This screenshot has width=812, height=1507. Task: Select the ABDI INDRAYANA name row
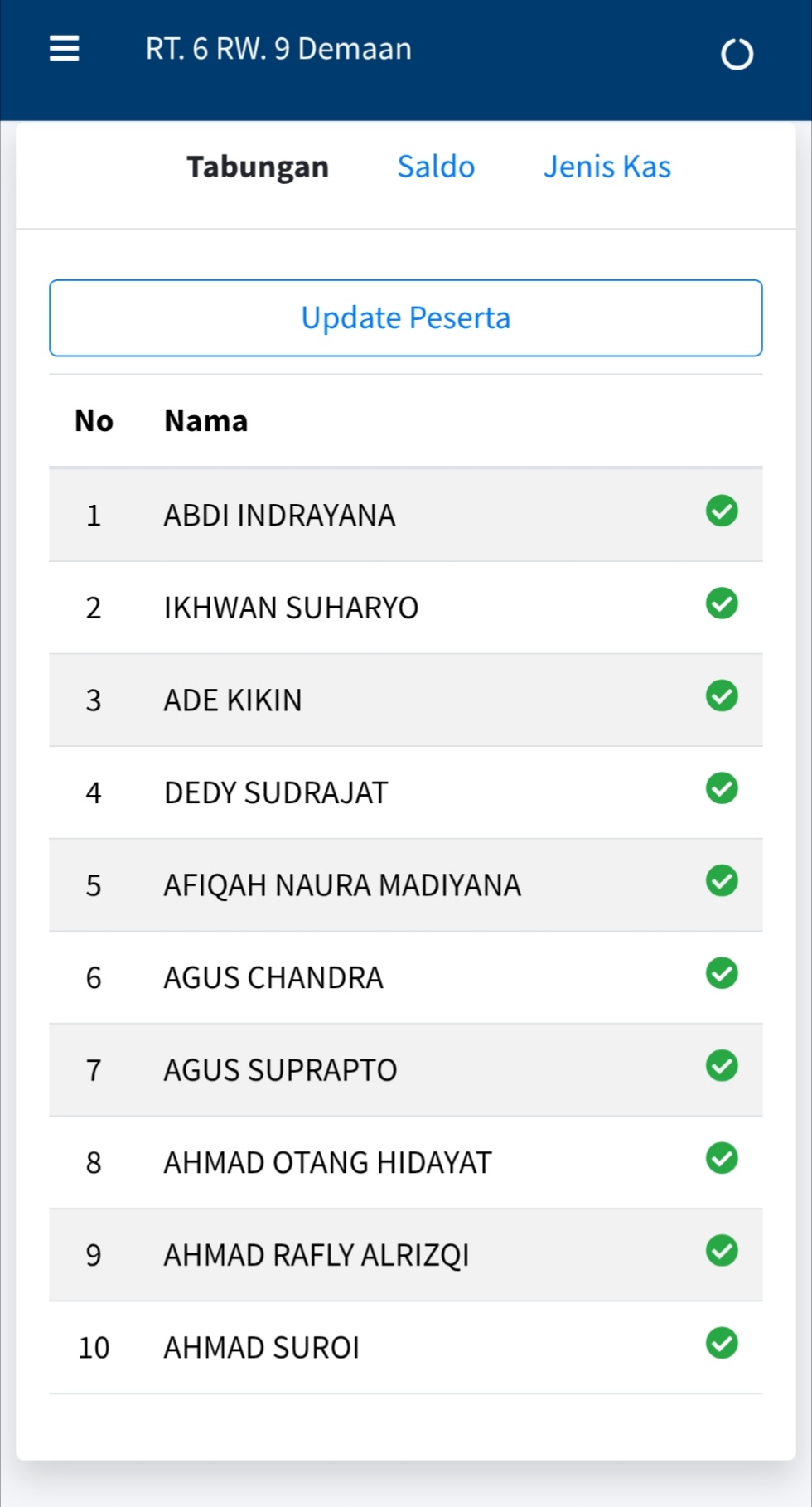point(279,516)
